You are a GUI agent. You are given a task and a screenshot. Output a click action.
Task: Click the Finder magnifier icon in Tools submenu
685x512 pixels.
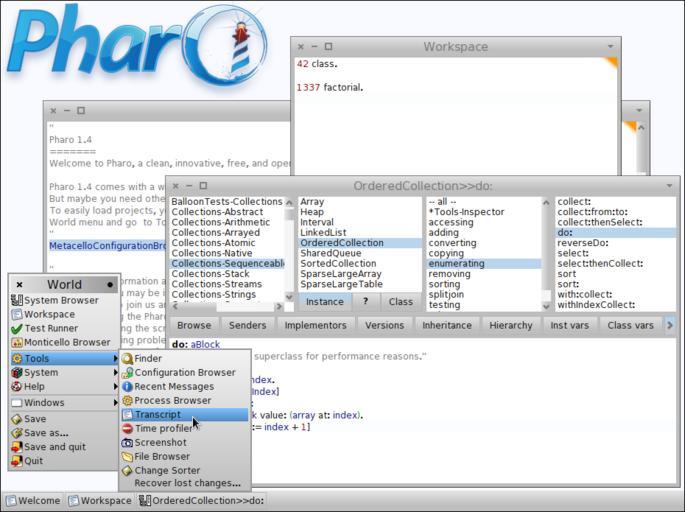pyautogui.click(x=127, y=359)
